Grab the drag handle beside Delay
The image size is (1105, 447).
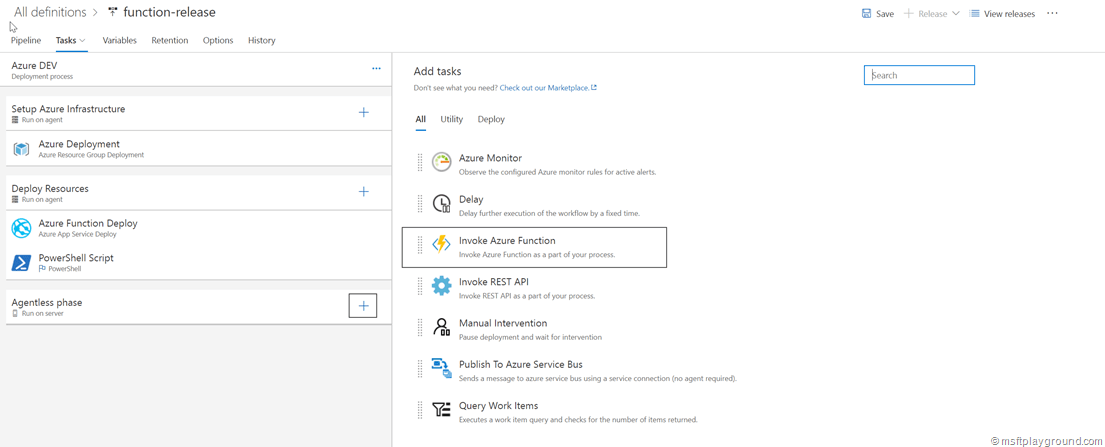(419, 204)
